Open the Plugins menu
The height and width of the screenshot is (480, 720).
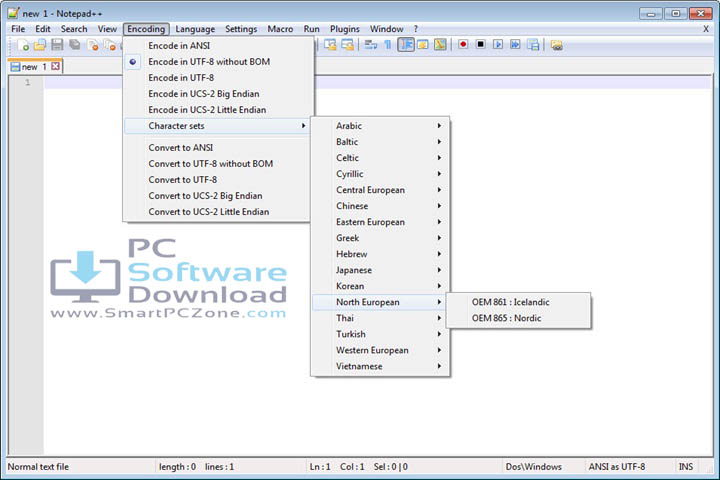pos(344,29)
